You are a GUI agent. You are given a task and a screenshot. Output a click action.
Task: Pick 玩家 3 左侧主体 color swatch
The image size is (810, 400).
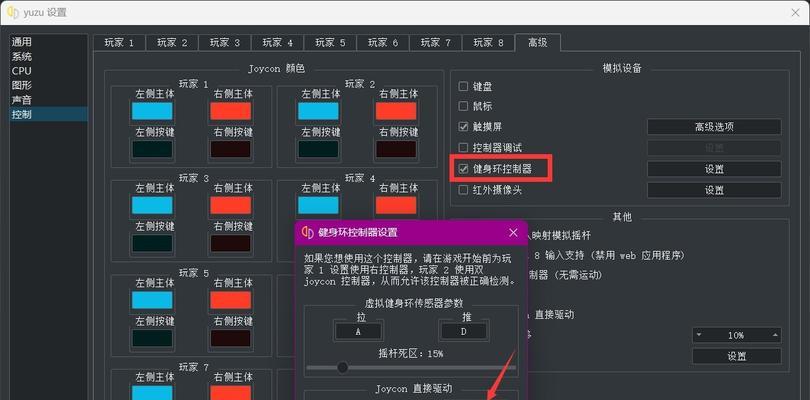point(152,205)
